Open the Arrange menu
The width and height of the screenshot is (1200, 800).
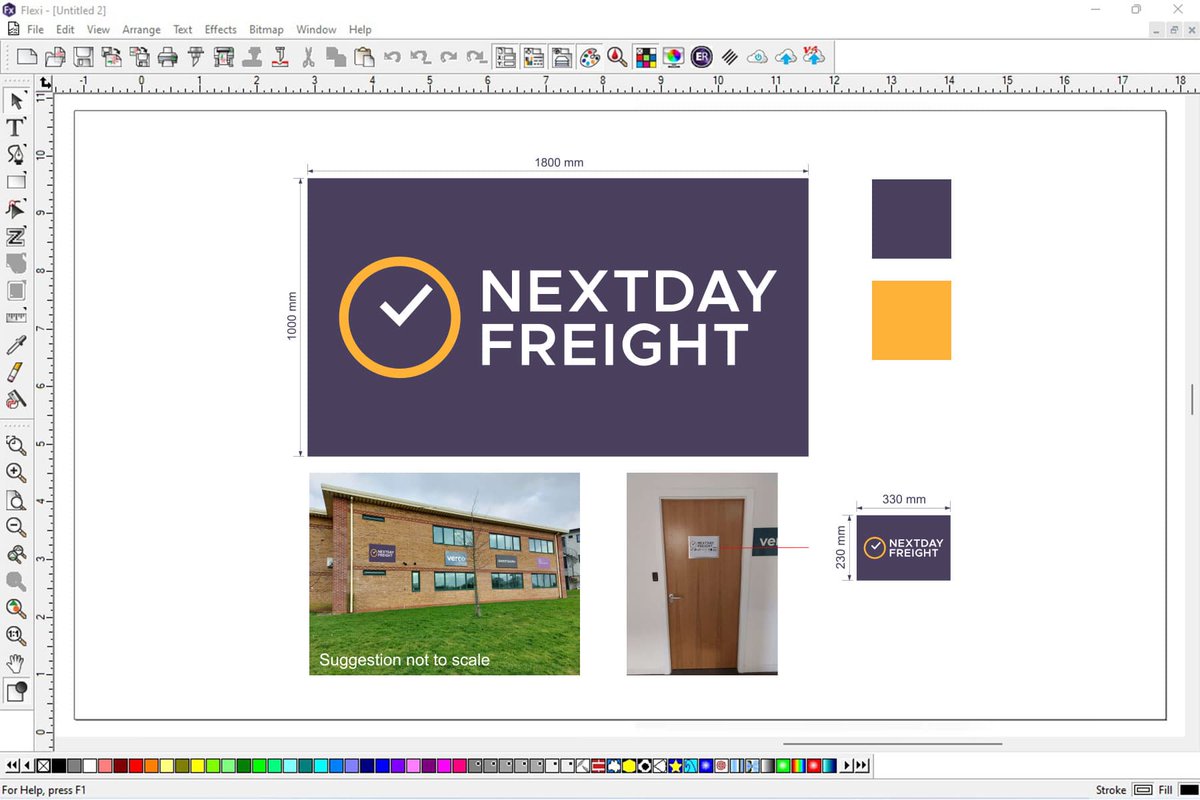[x=141, y=29]
